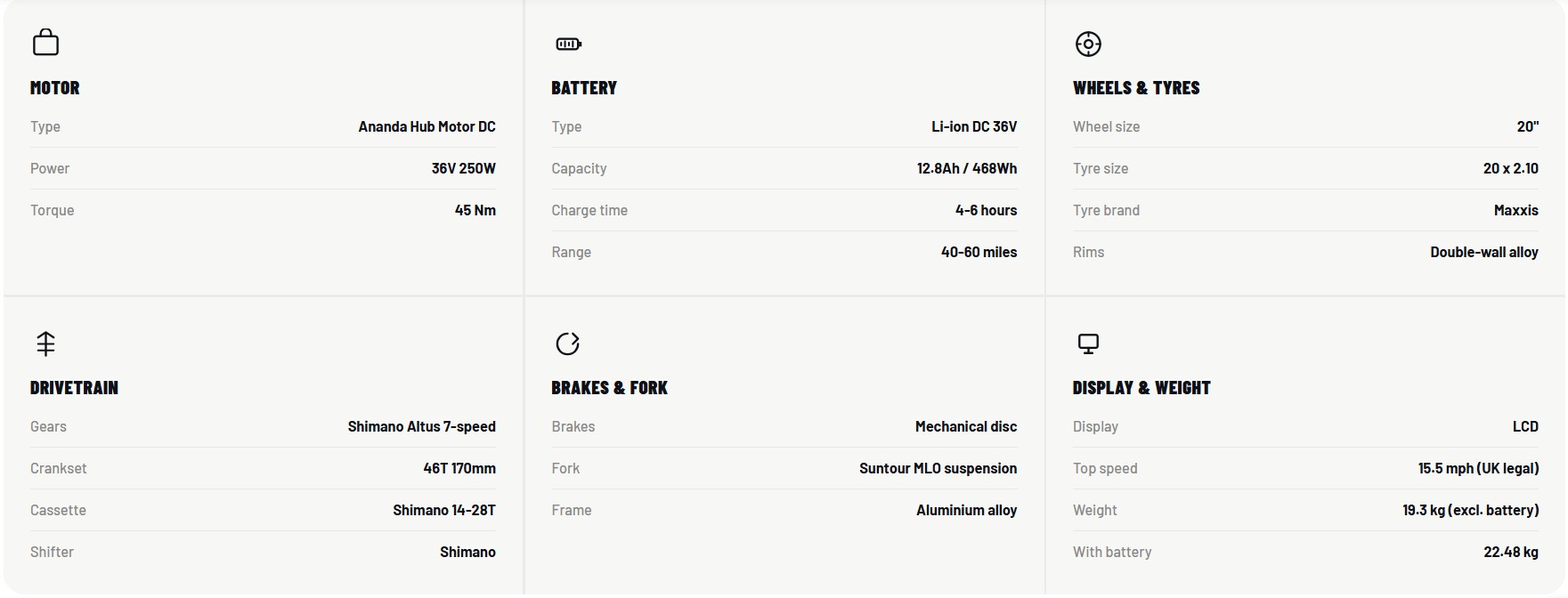Select the BATTERY section heading
The width and height of the screenshot is (1568, 598).
584,88
